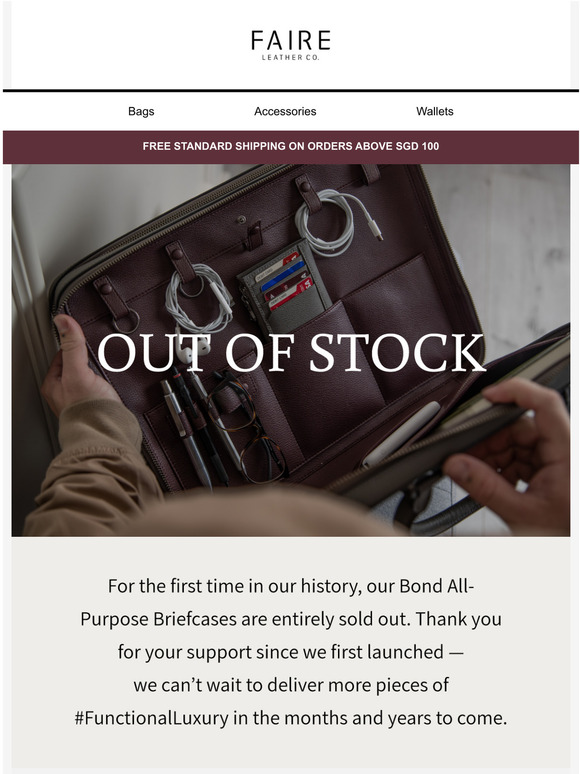
Task: Go to the Accessories category
Action: [x=285, y=112]
